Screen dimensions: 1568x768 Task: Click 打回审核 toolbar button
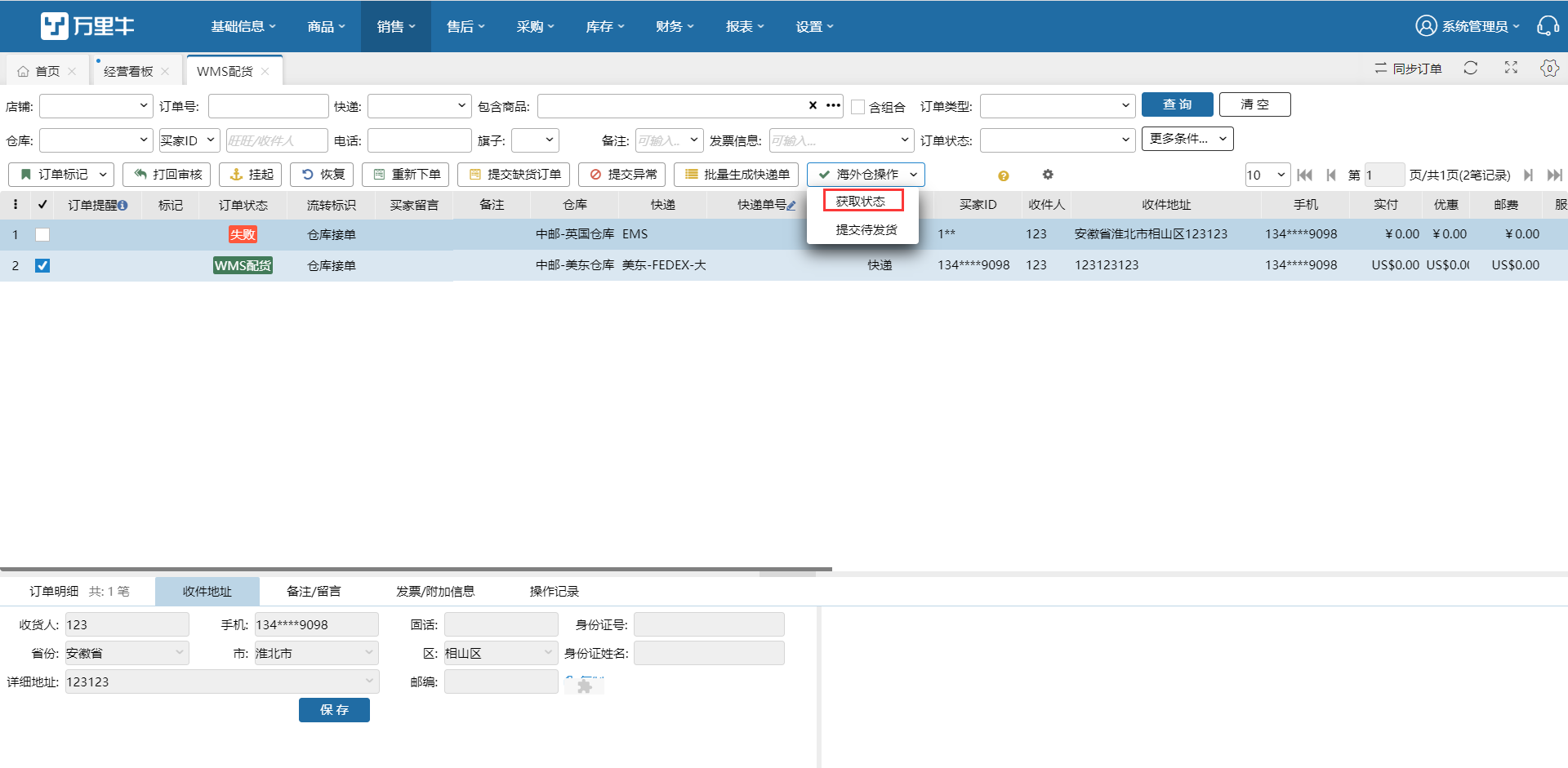coord(167,175)
